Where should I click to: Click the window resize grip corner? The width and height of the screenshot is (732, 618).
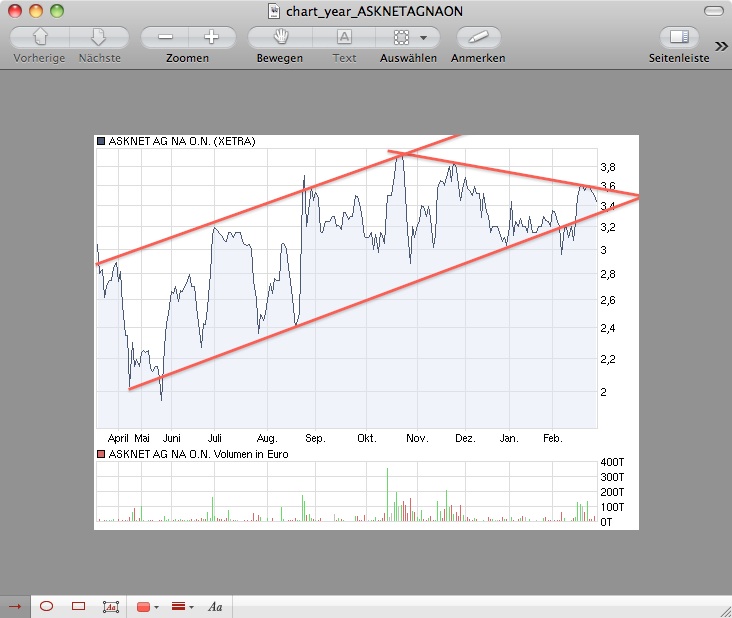[x=726, y=612]
